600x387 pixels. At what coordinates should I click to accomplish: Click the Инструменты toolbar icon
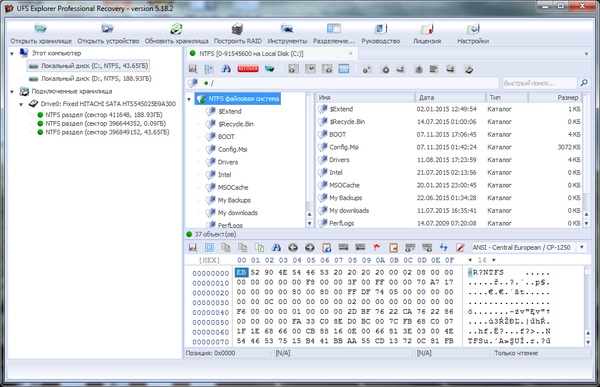287,29
